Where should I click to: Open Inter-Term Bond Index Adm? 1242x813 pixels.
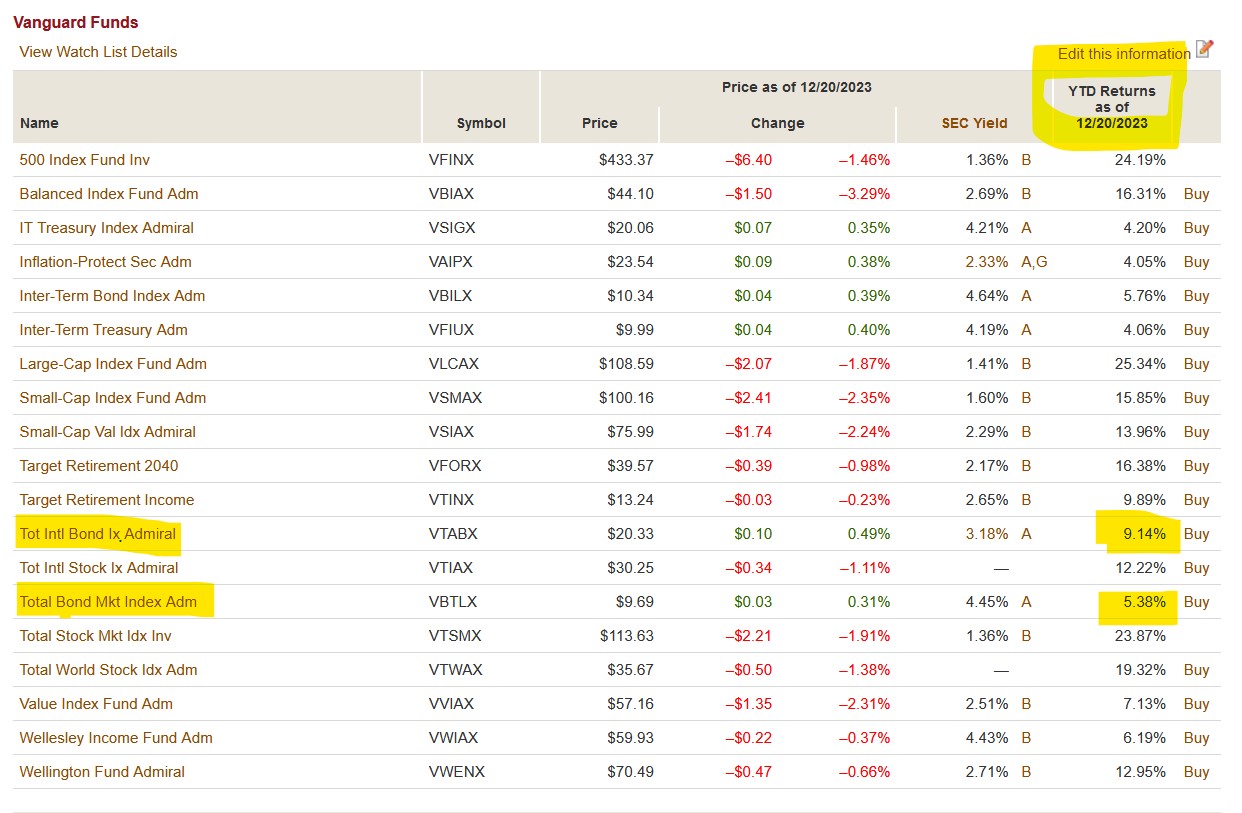point(113,296)
